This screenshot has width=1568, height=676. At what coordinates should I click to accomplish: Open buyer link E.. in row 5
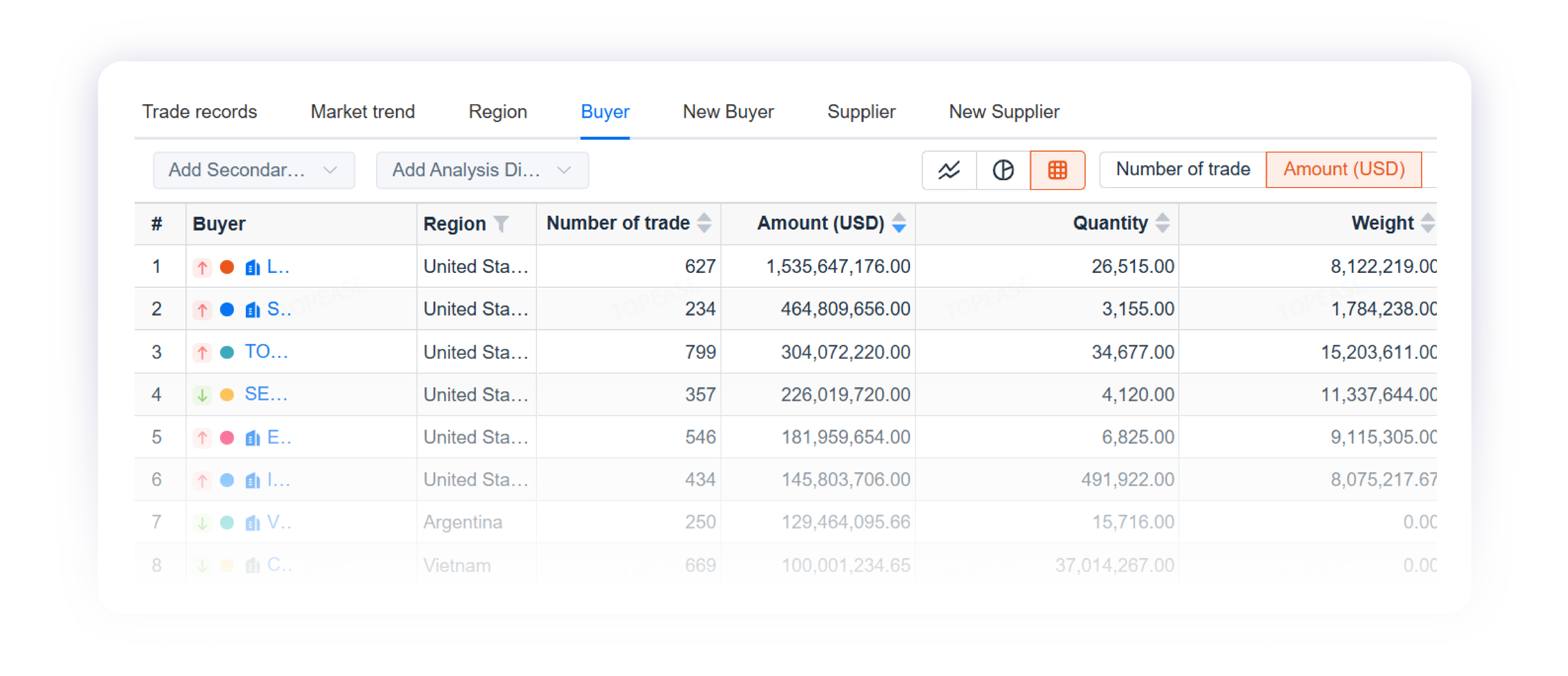(279, 437)
